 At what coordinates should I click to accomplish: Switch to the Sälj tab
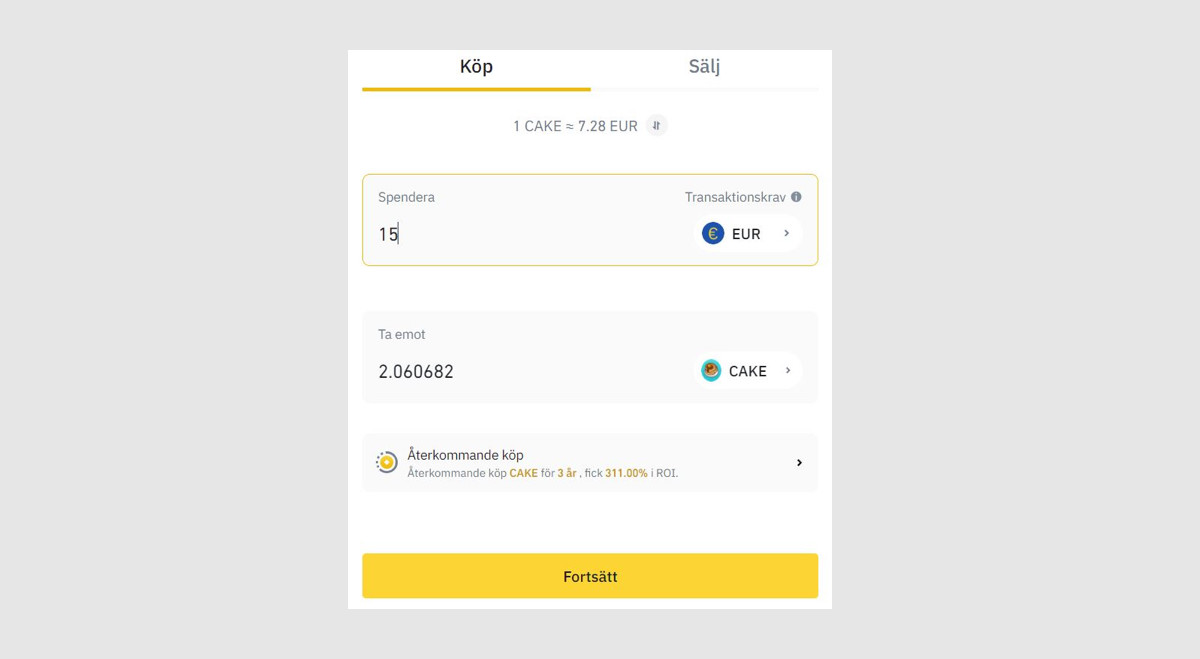coord(704,67)
